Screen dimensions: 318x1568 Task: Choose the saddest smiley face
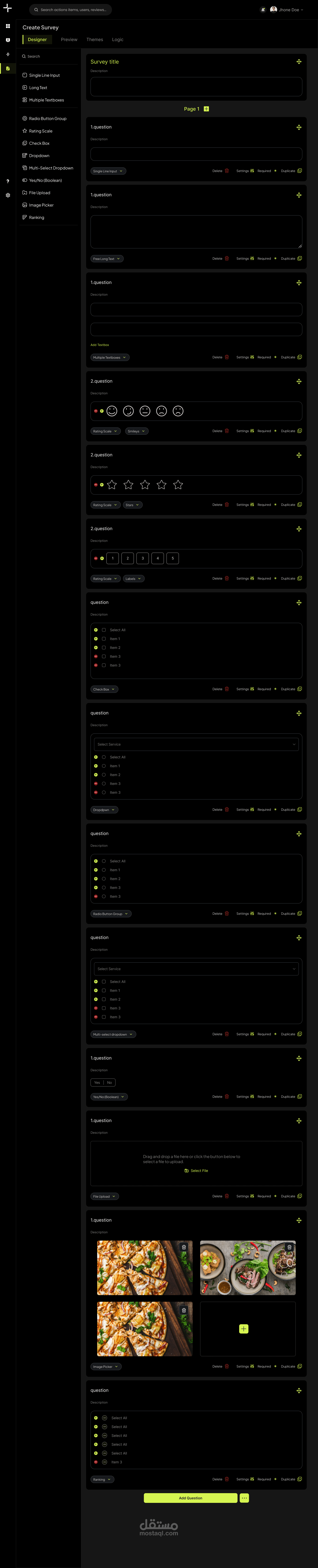[178, 411]
